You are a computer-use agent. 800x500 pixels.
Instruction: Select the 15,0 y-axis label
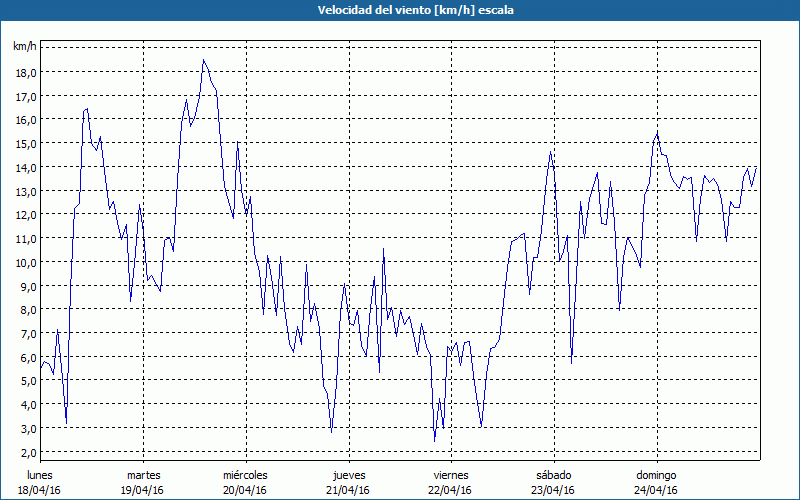point(25,143)
